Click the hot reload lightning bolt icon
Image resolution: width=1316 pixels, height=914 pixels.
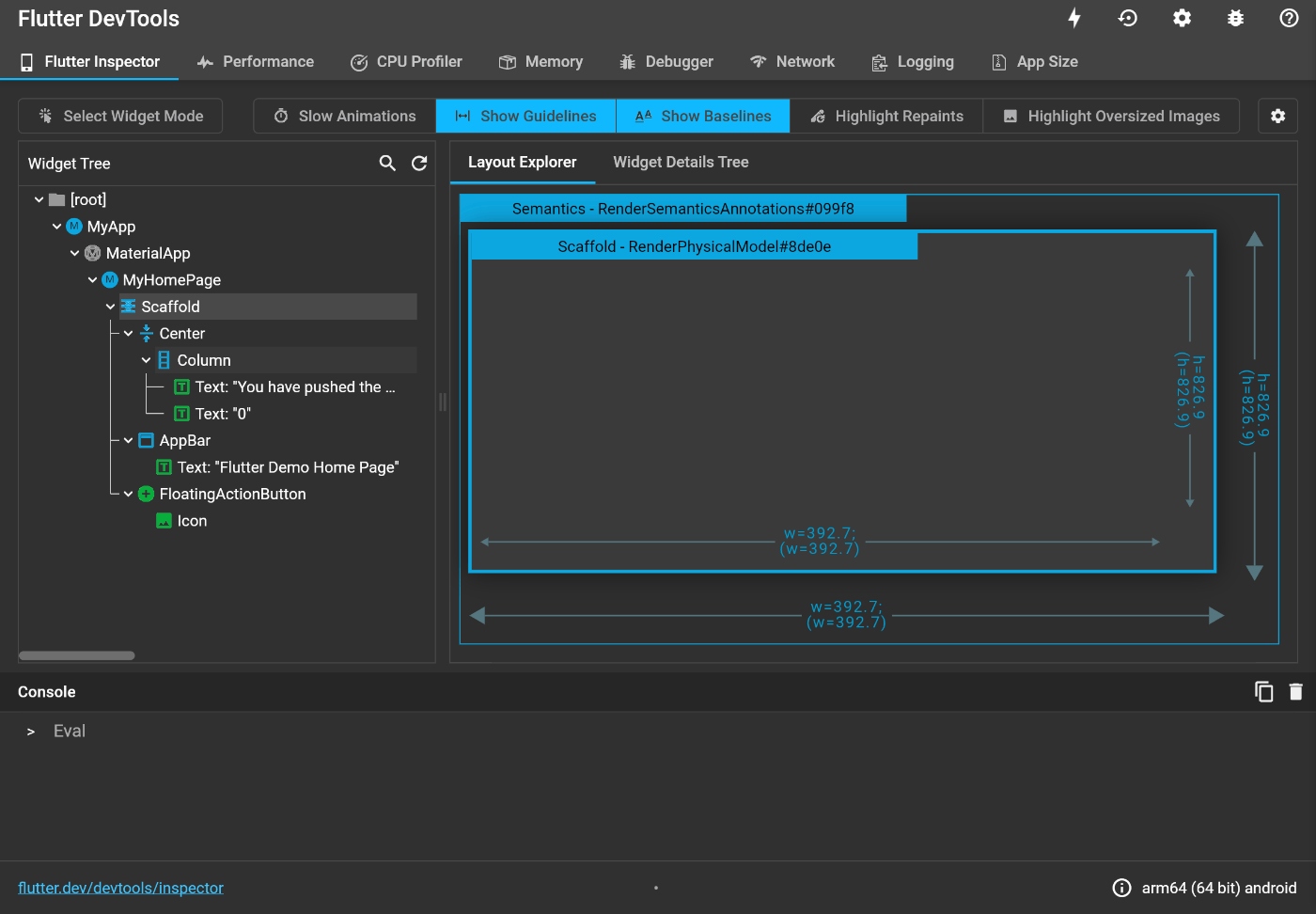[x=1074, y=18]
